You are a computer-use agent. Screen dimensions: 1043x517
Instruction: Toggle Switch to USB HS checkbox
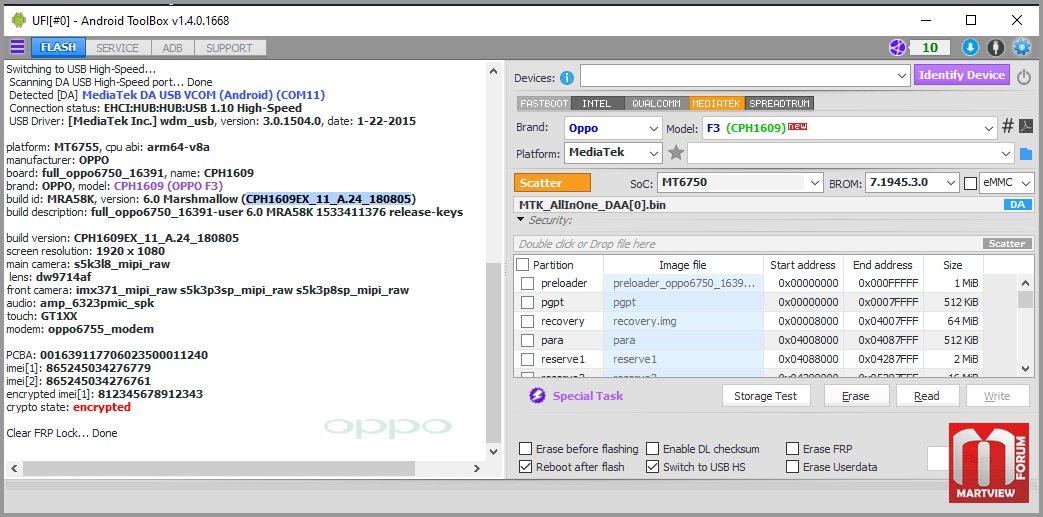pos(653,466)
